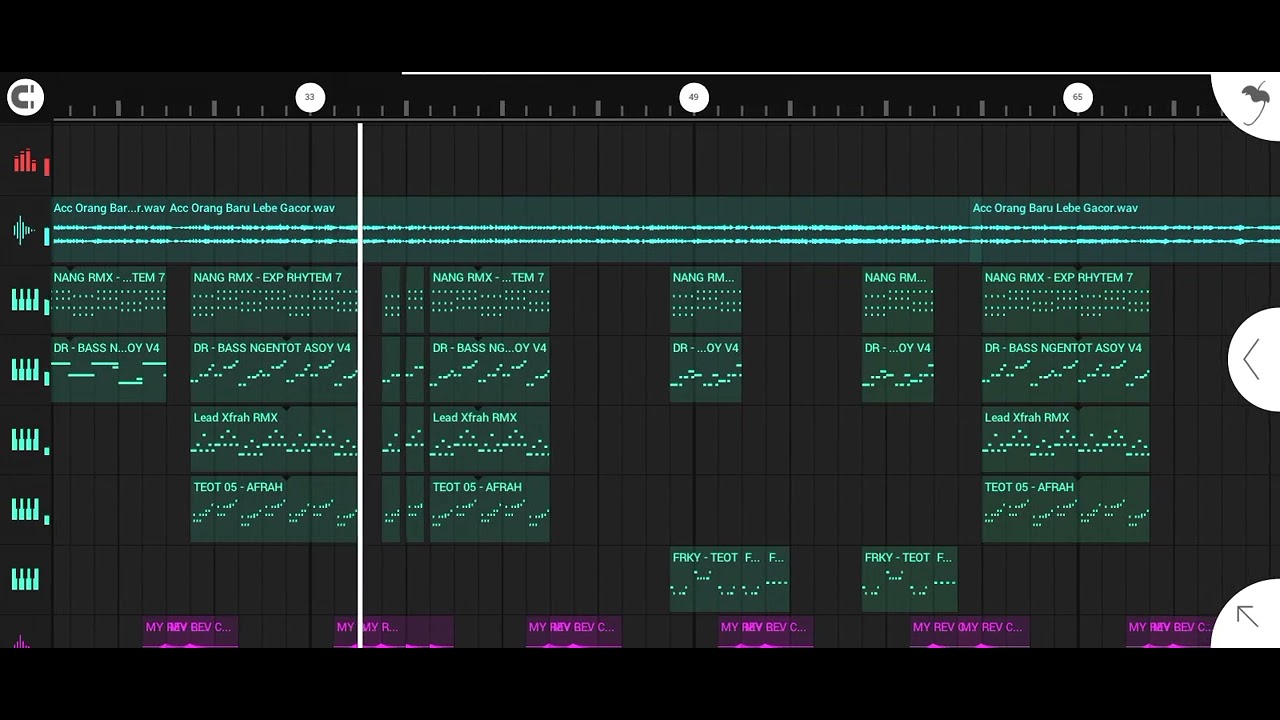Select the DR - BASS track piano icon
1280x720 pixels.
[x=25, y=370]
